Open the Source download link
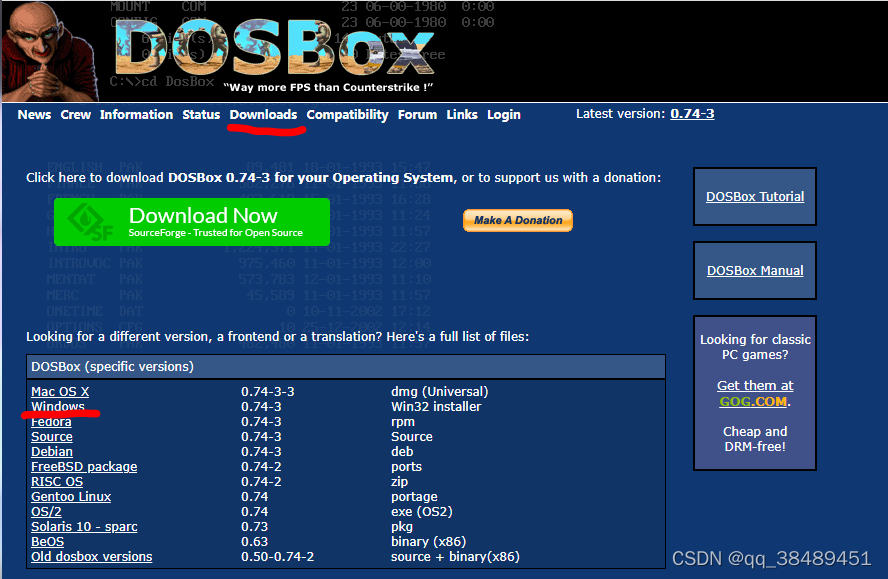The width and height of the screenshot is (888, 579). point(52,437)
